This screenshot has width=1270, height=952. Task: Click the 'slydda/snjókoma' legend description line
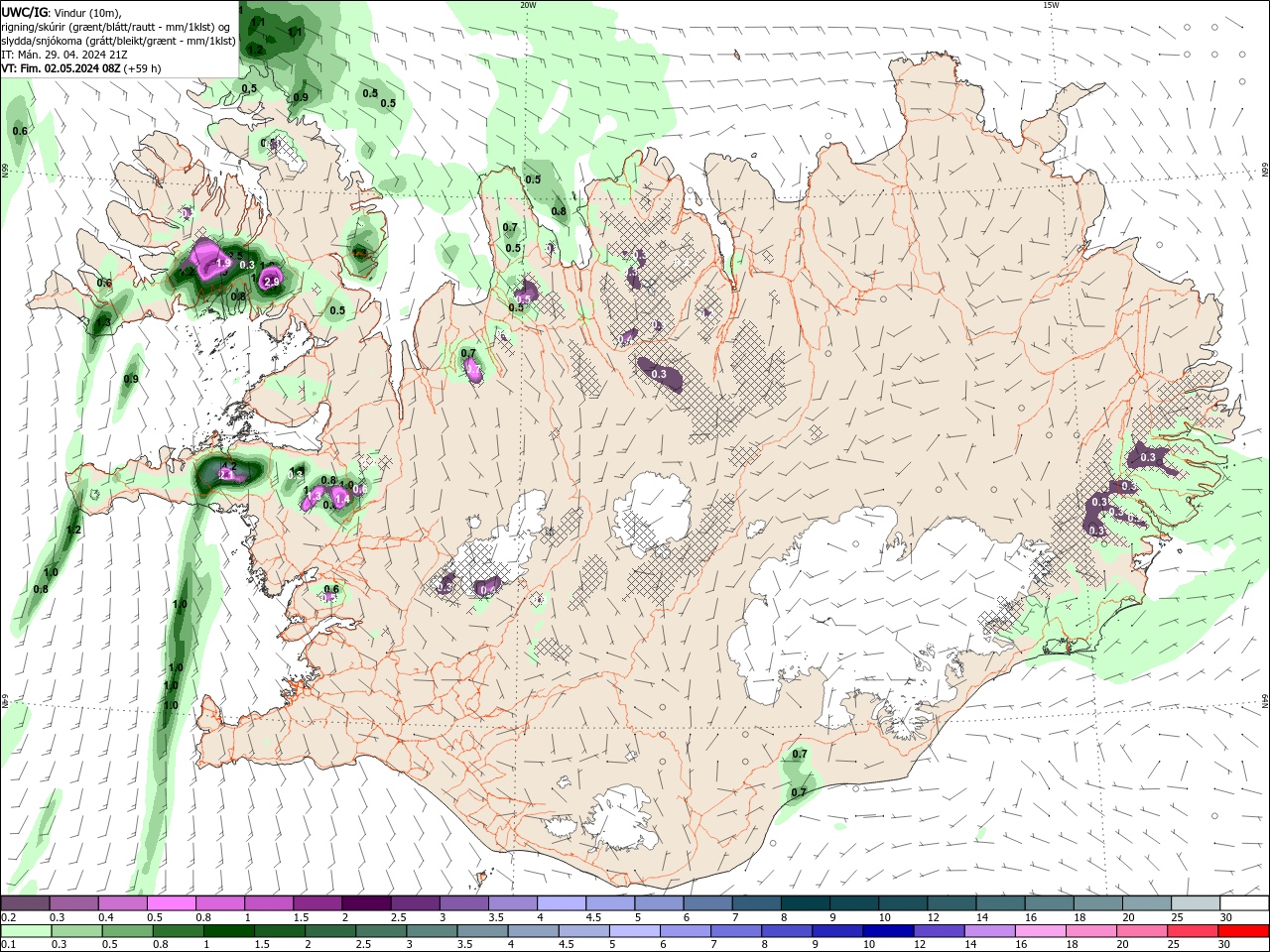click(x=118, y=41)
